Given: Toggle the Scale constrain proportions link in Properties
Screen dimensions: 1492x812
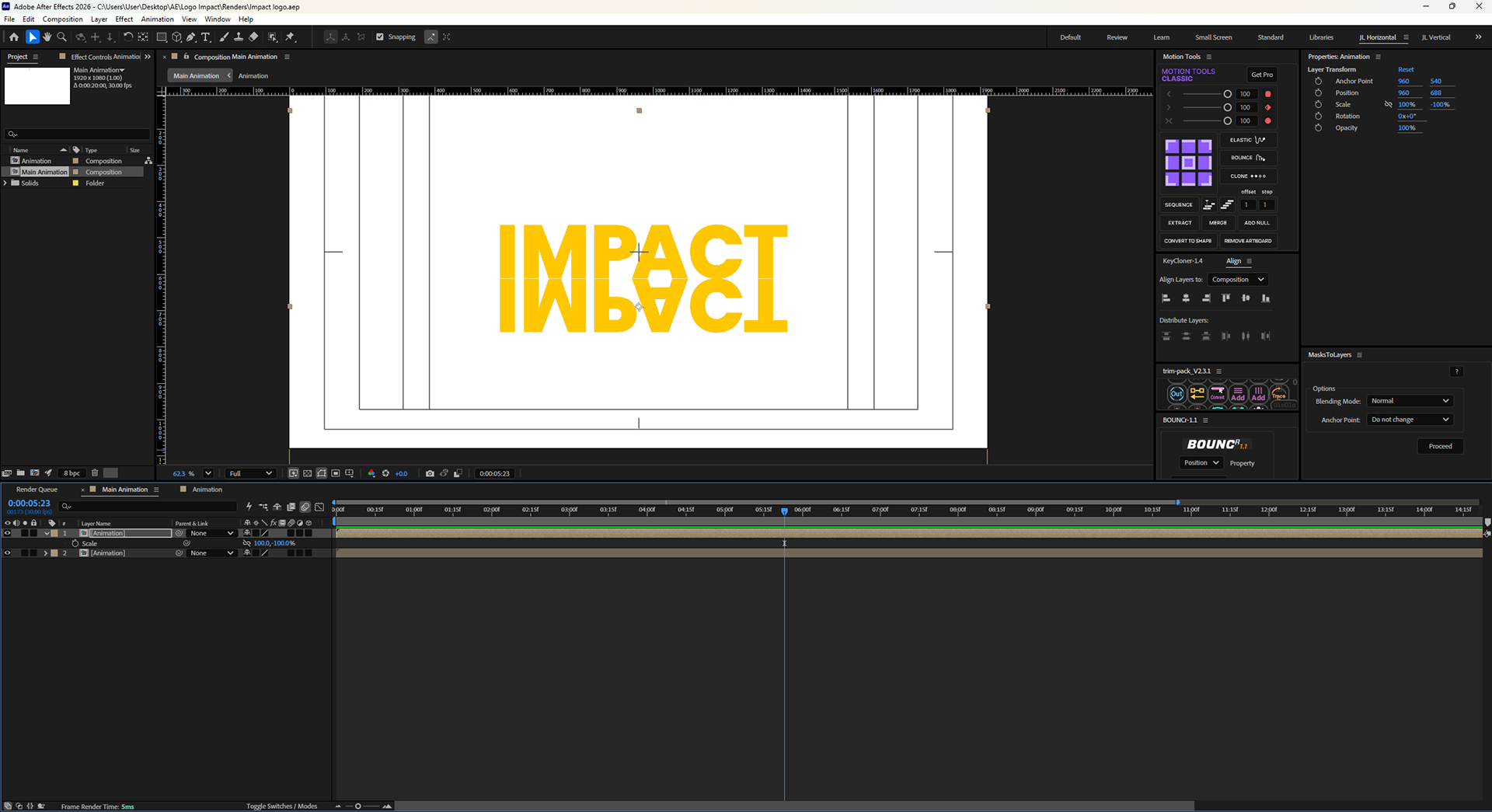Looking at the screenshot, I should point(1388,105).
